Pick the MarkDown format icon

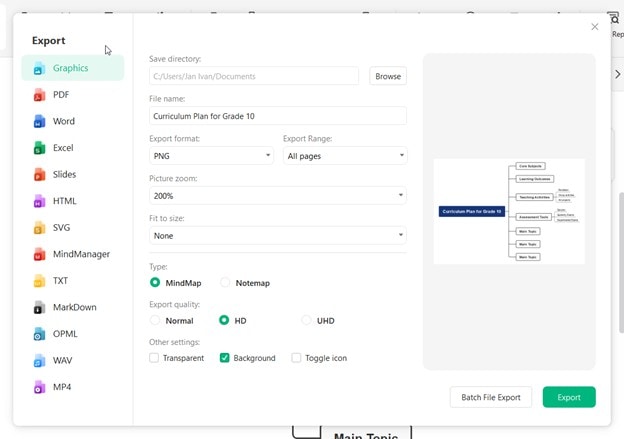pos(39,308)
